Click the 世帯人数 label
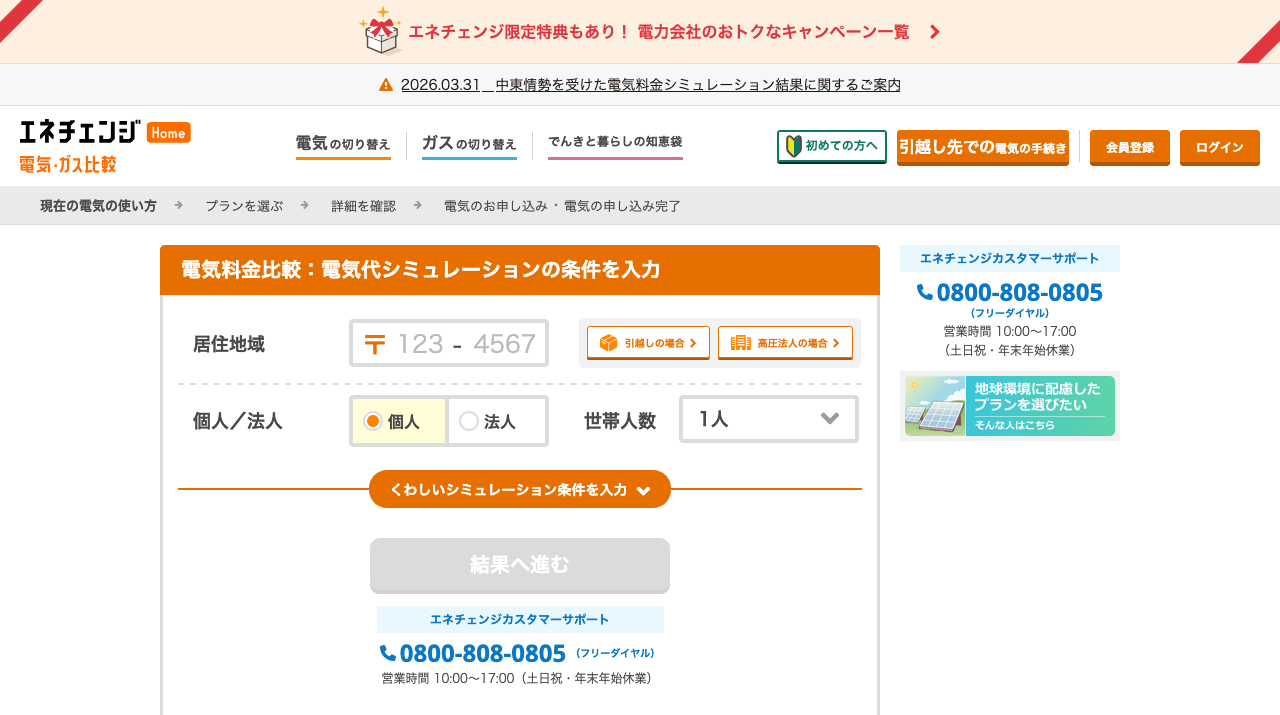The width and height of the screenshot is (1280, 715). pos(620,421)
